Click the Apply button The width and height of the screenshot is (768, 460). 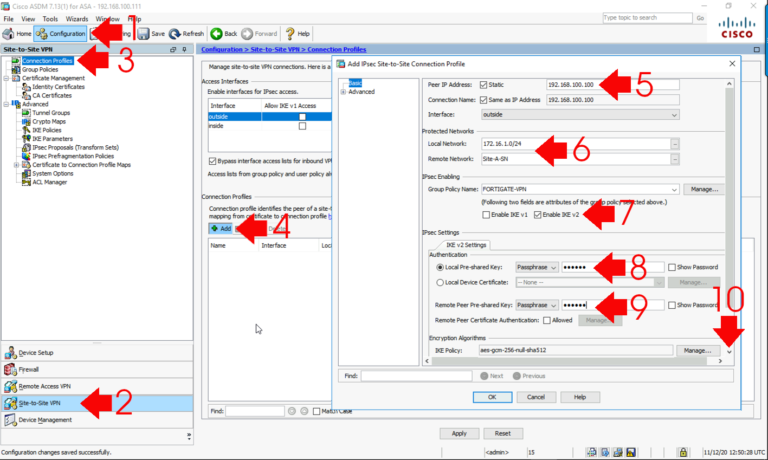(459, 434)
